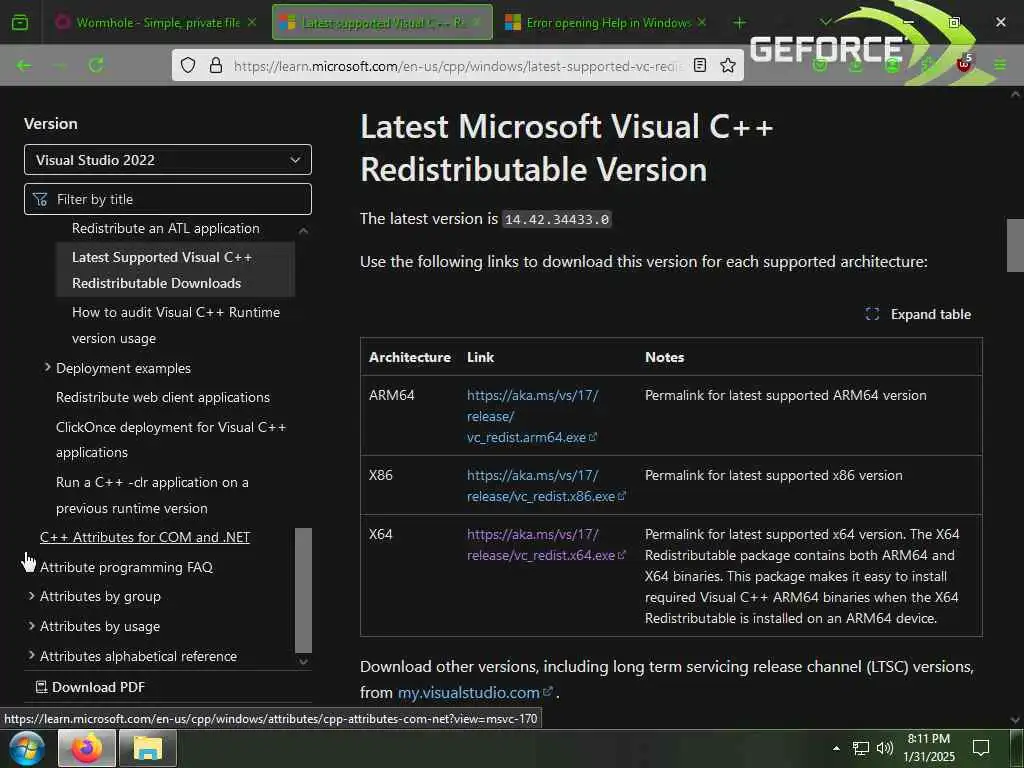The width and height of the screenshot is (1024, 768).
Task: Click the X64 architecture cell
Action: coord(381,534)
